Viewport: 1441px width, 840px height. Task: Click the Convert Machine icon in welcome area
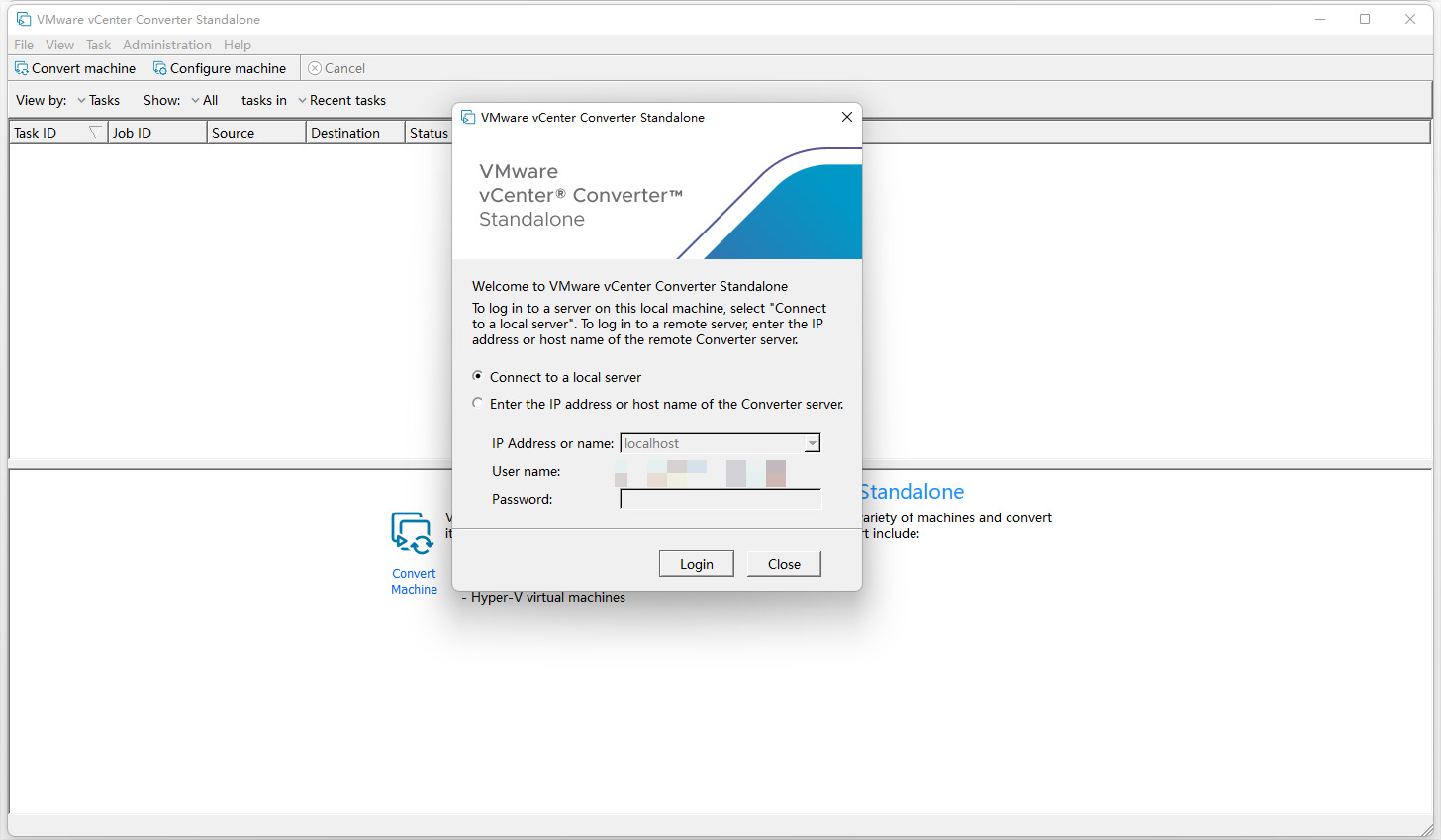click(x=413, y=533)
